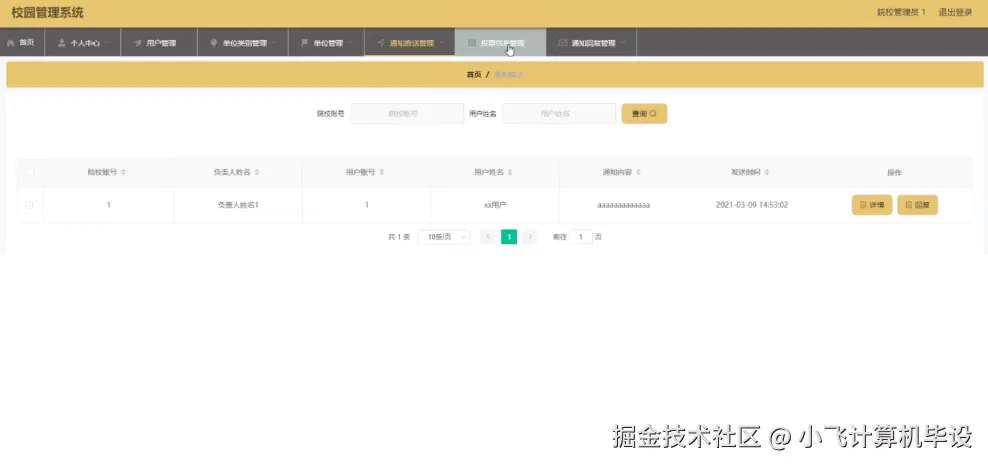Click the grid icon for 投票信息管理
This screenshot has width=988, height=466.
472,43
